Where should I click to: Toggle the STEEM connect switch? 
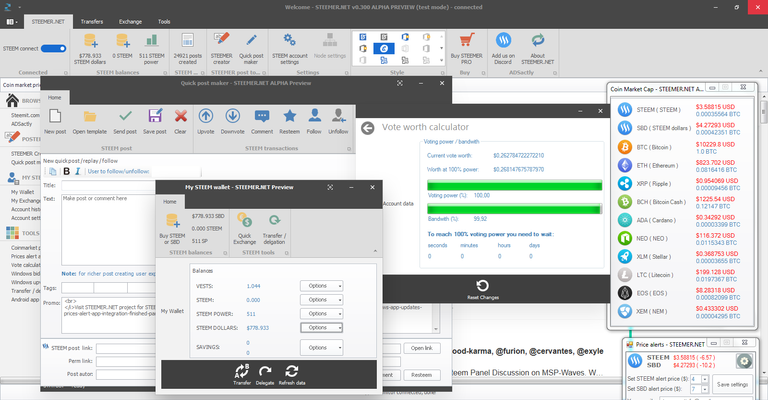pos(53,48)
